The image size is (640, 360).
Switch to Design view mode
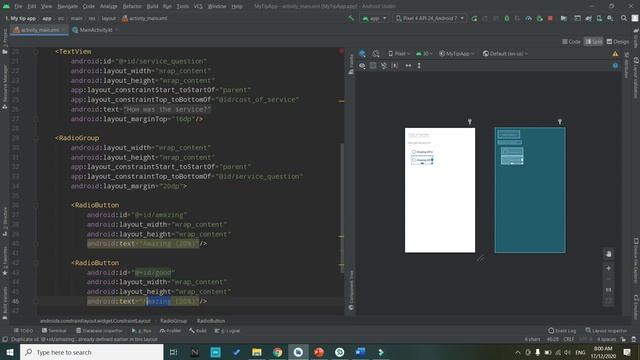point(618,42)
